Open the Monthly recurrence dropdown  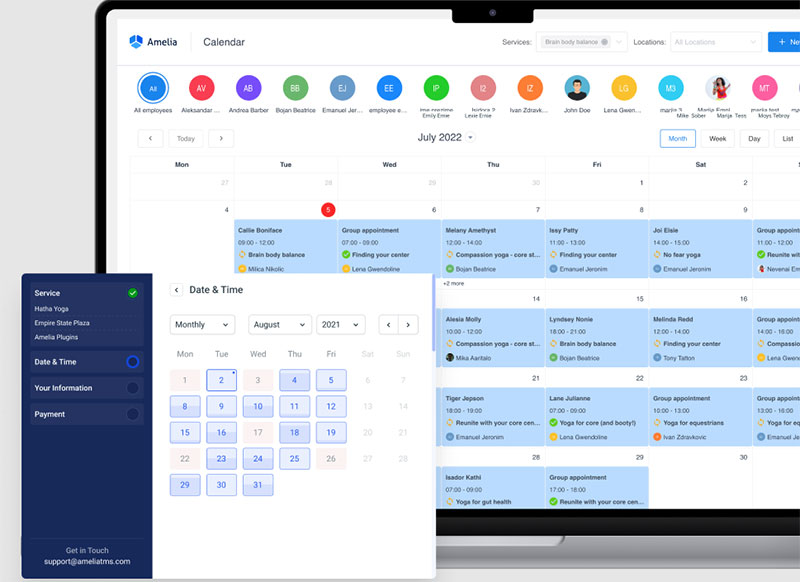tap(202, 324)
